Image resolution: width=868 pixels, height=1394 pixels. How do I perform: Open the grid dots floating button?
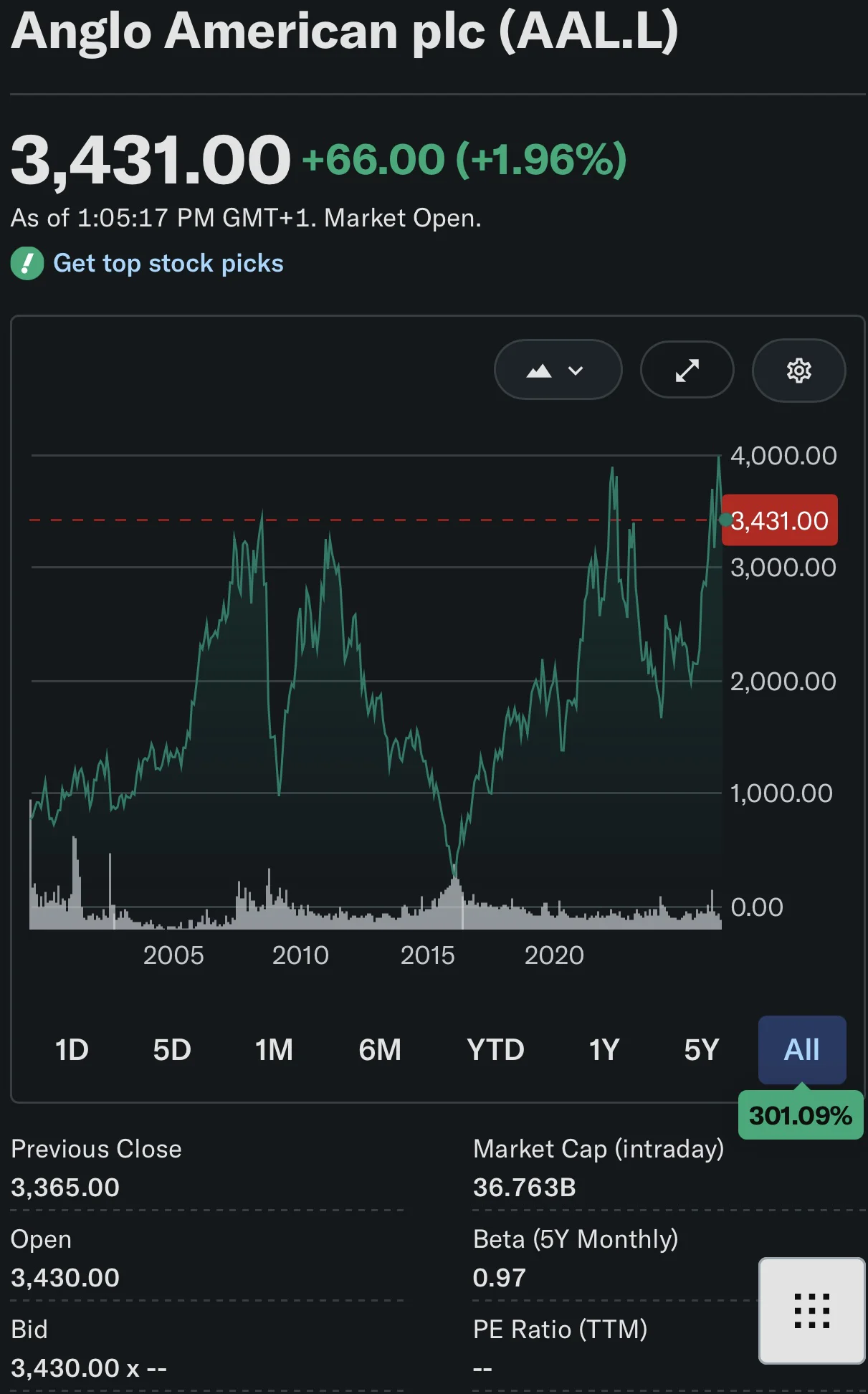812,1310
